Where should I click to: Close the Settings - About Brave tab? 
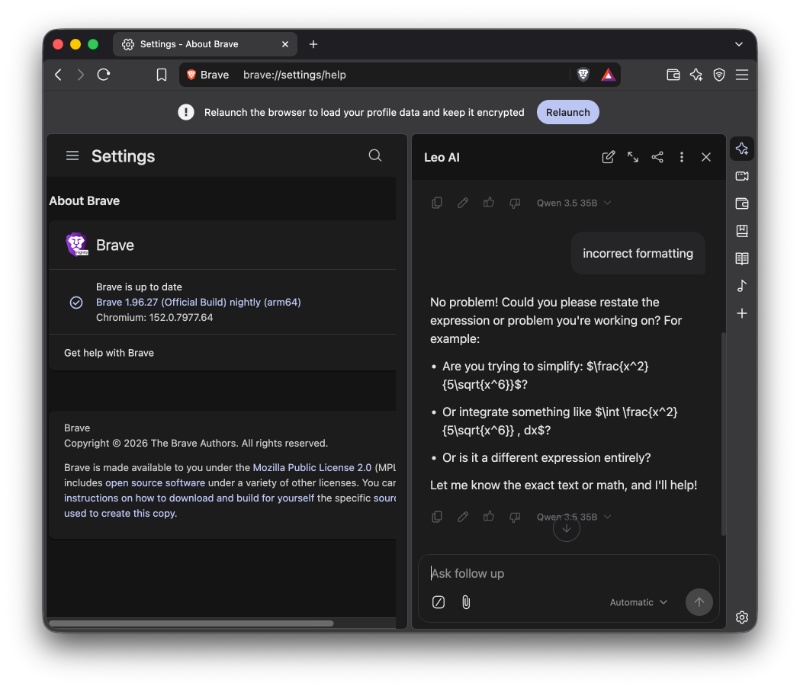285,44
